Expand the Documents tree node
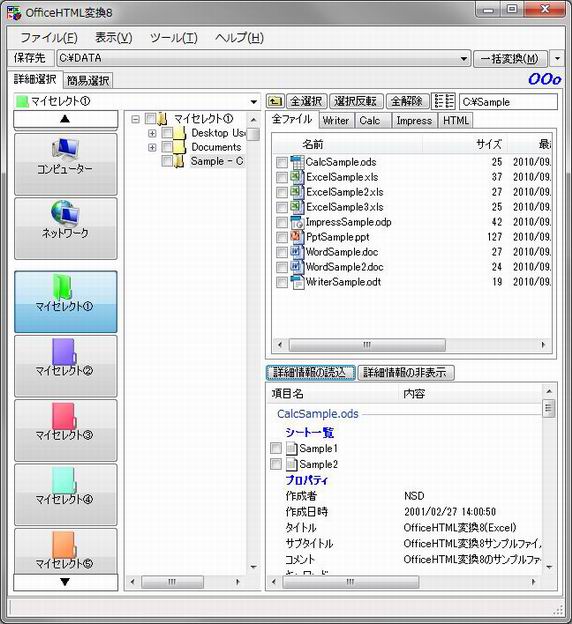 [152, 148]
